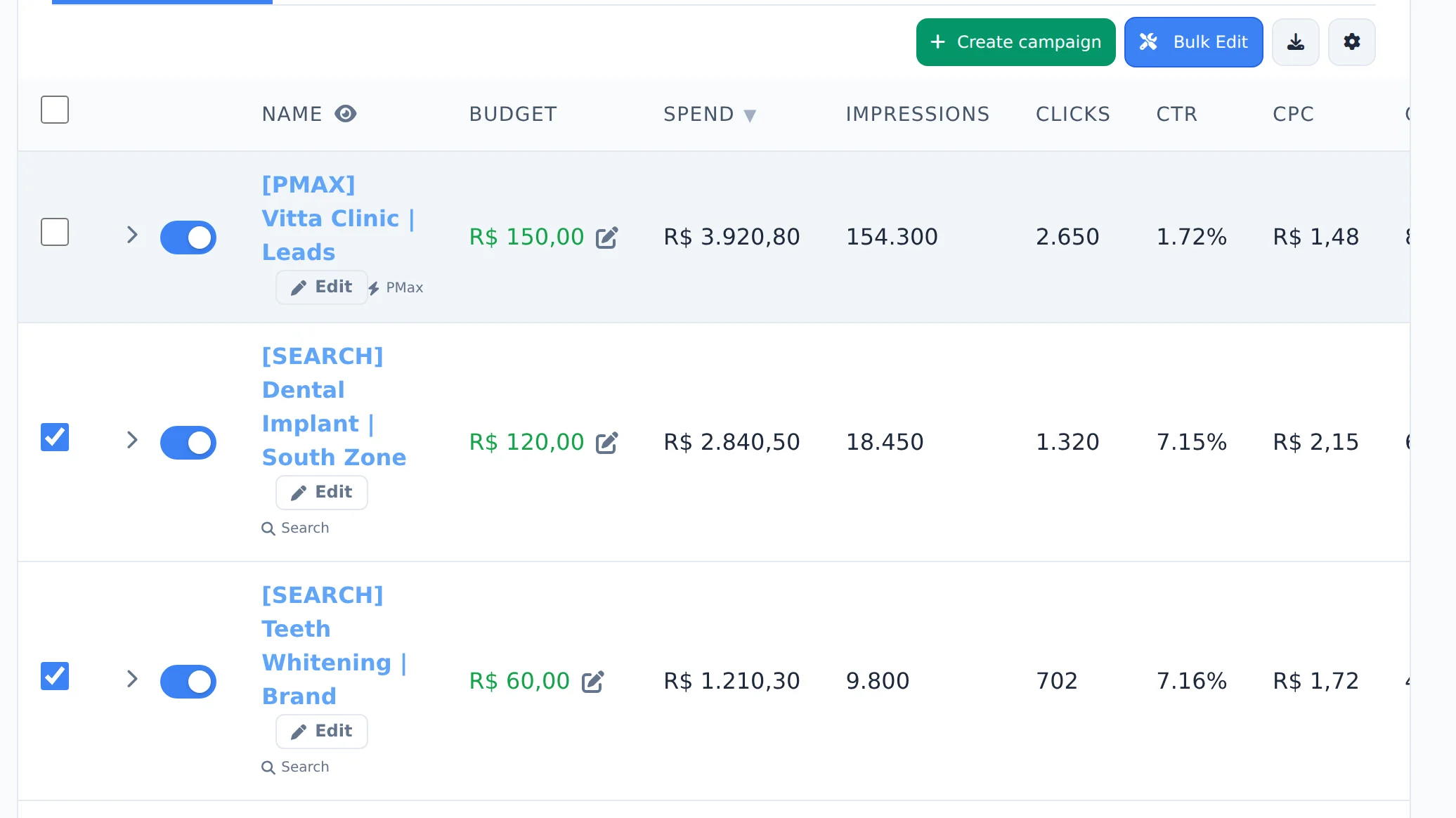The height and width of the screenshot is (818, 1456).
Task: Click Edit under Teeth Whitening Brand
Action: pos(322,732)
